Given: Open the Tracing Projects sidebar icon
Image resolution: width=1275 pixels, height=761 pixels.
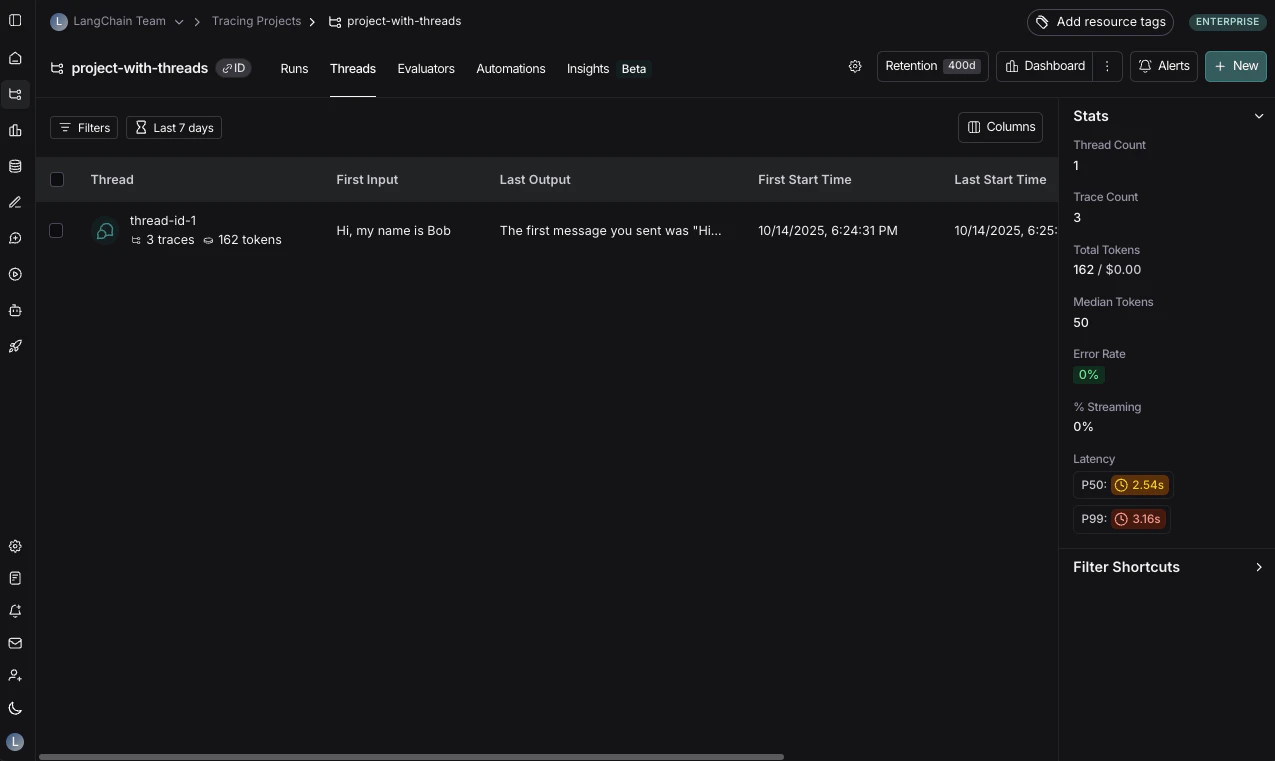Looking at the screenshot, I should [x=15, y=94].
